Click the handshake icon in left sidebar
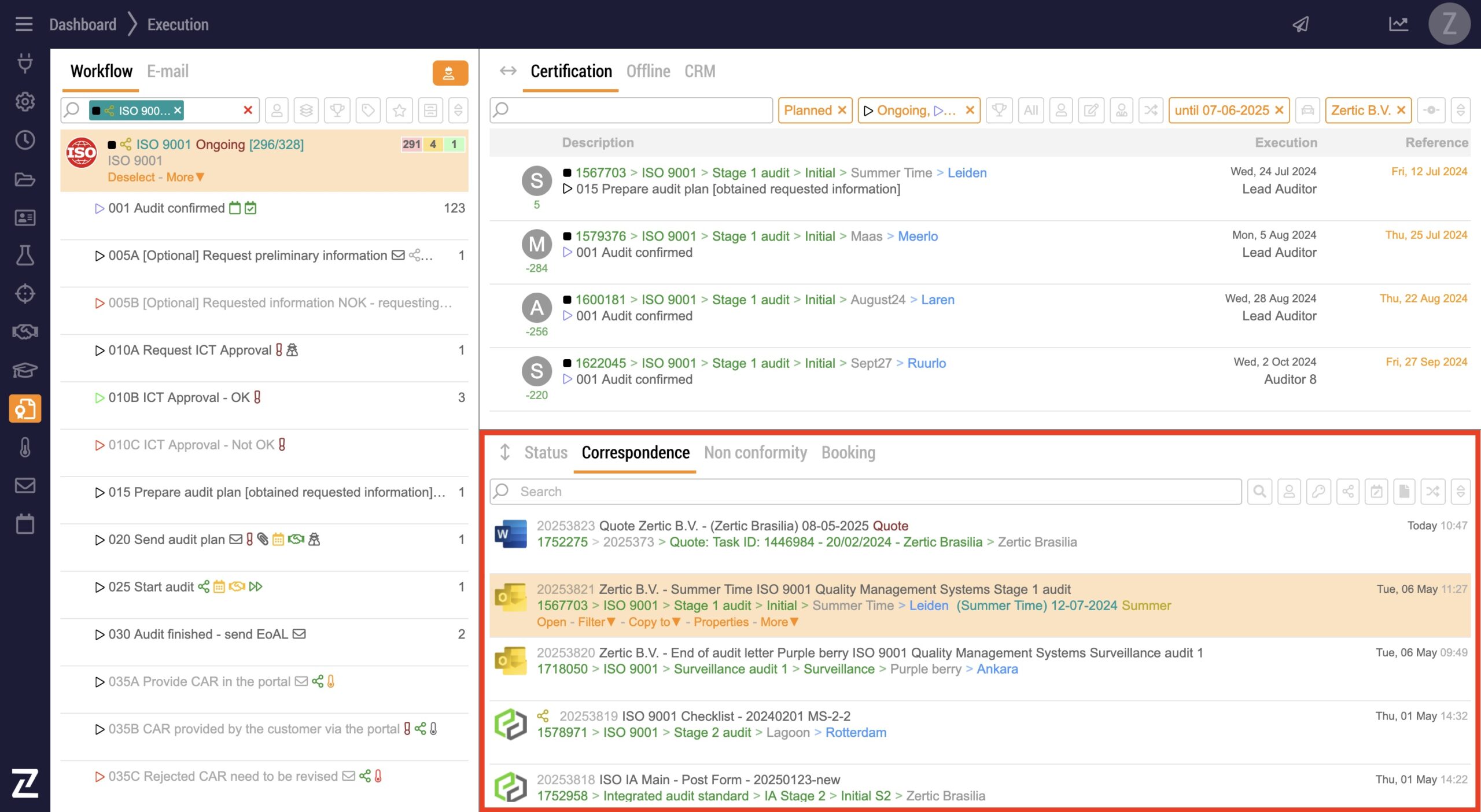 (25, 332)
